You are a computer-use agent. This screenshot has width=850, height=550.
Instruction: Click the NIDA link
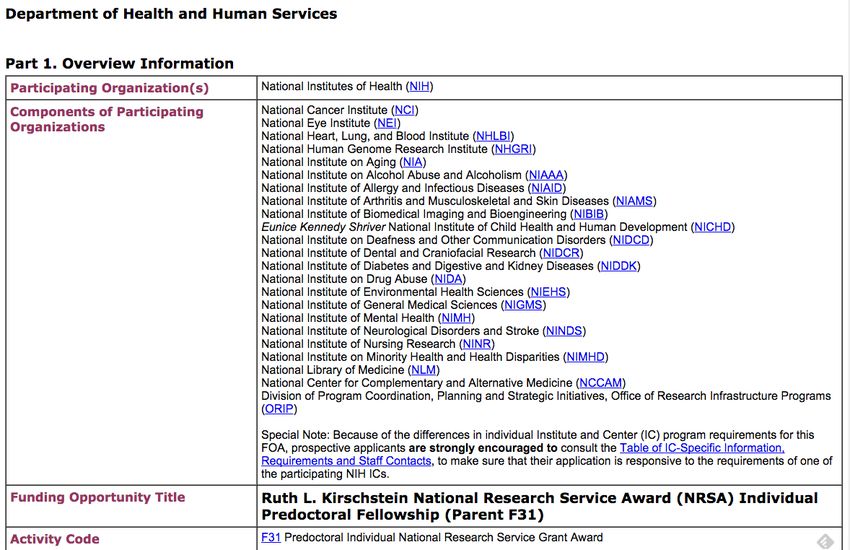[x=448, y=279]
